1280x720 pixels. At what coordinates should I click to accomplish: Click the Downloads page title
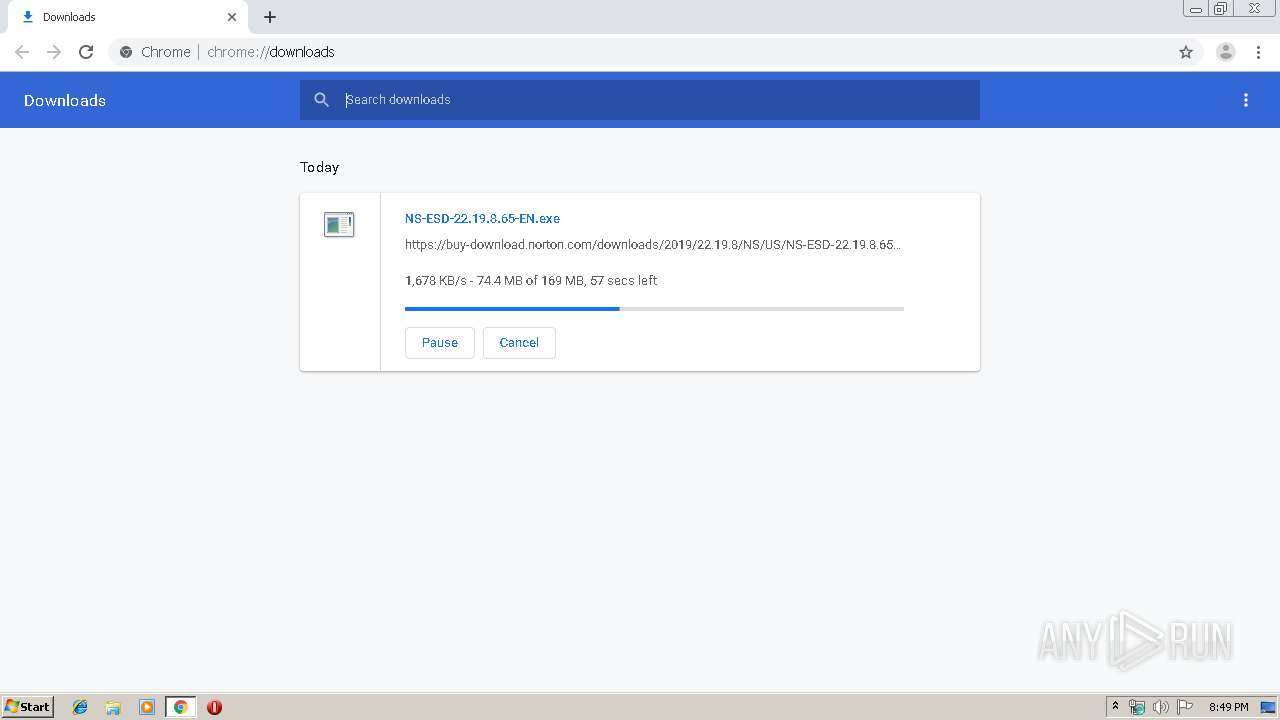tap(65, 100)
